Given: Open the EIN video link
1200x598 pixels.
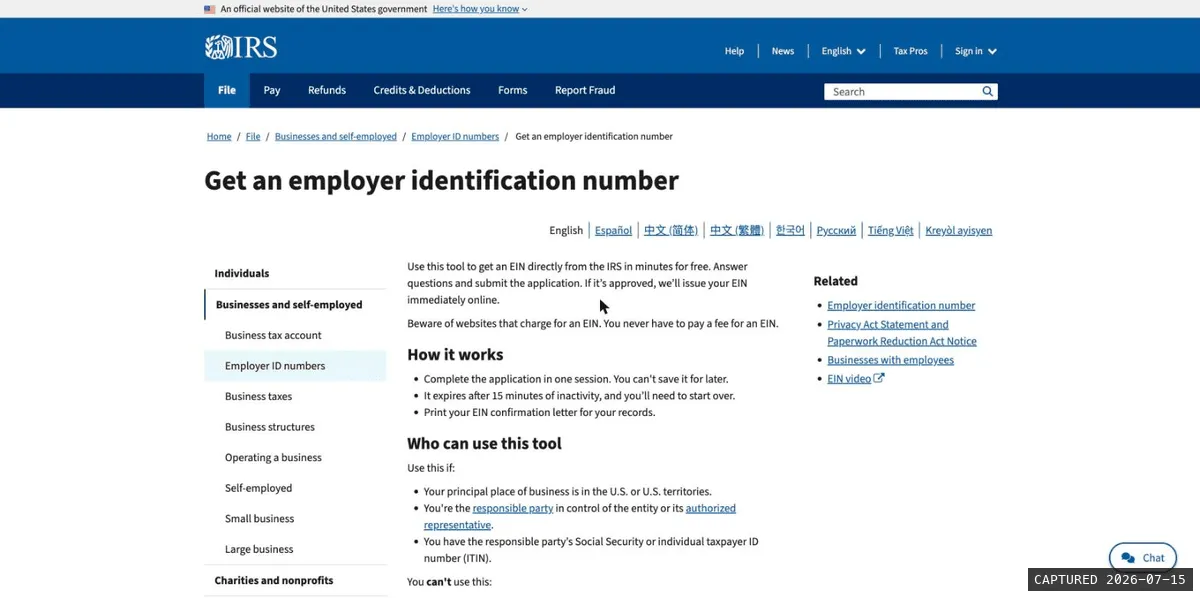Looking at the screenshot, I should click(849, 379).
